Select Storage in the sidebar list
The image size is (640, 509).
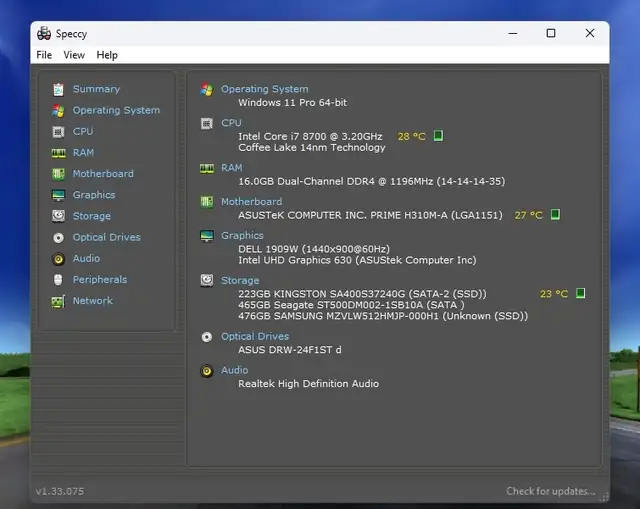point(92,216)
